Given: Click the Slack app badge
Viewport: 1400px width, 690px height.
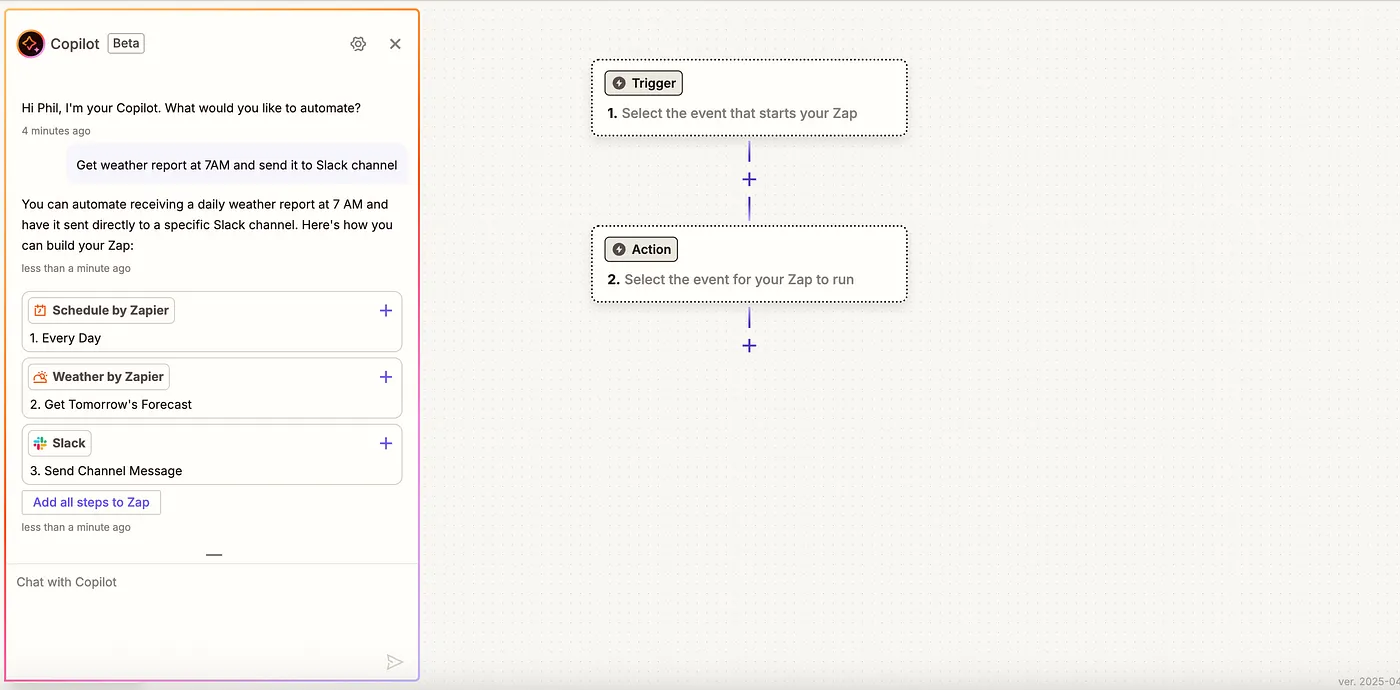Looking at the screenshot, I should (60, 443).
